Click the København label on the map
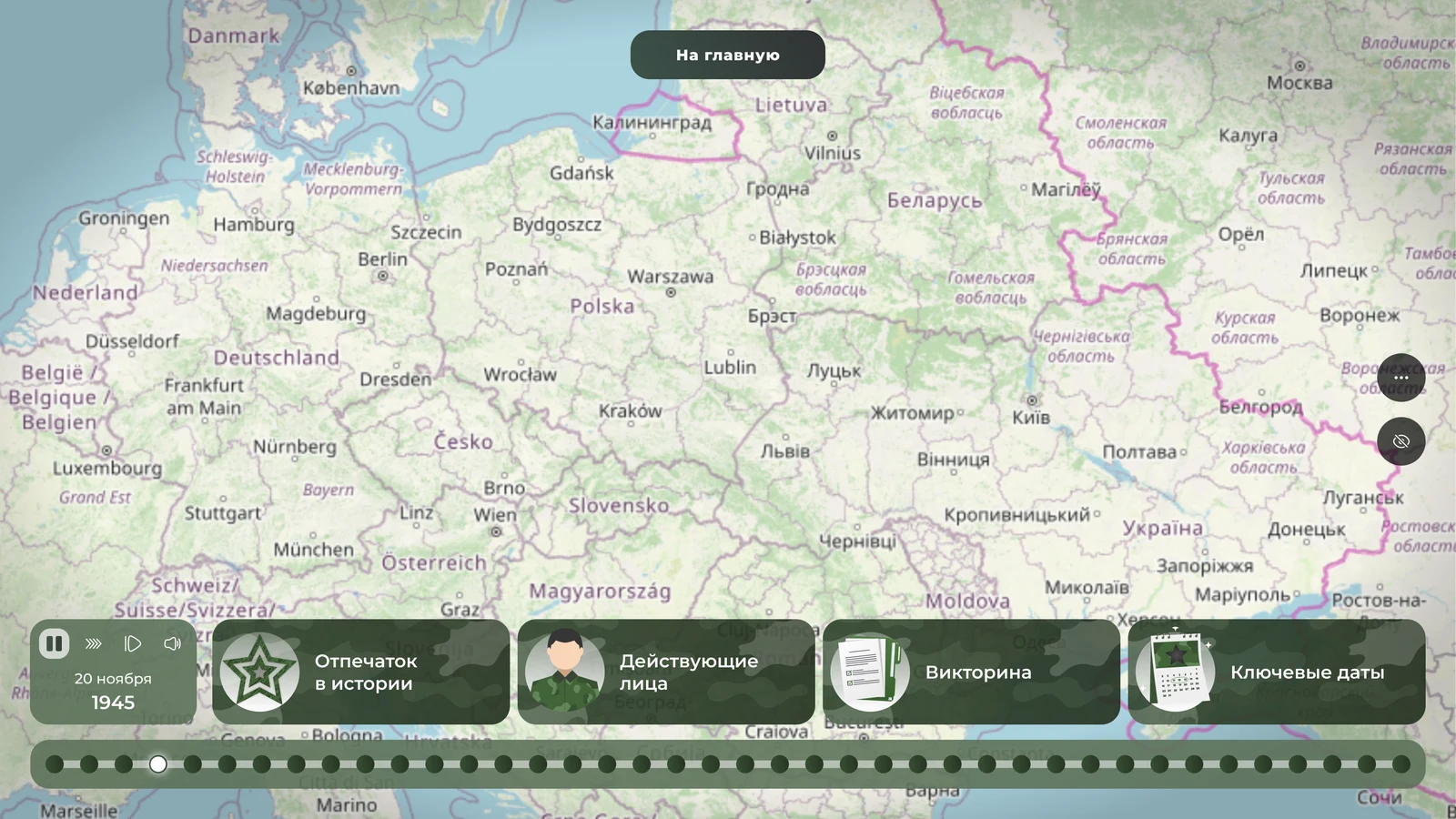This screenshot has width=1456, height=819. point(351,88)
